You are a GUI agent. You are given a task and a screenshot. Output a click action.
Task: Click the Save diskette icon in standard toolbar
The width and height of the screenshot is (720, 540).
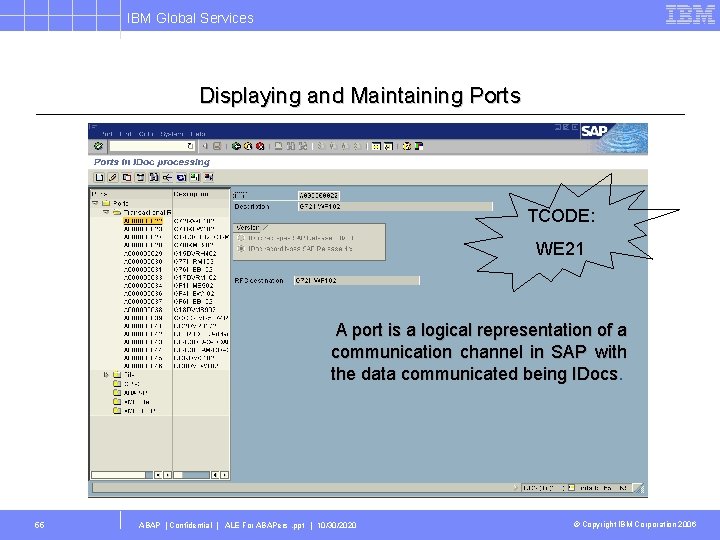point(217,146)
